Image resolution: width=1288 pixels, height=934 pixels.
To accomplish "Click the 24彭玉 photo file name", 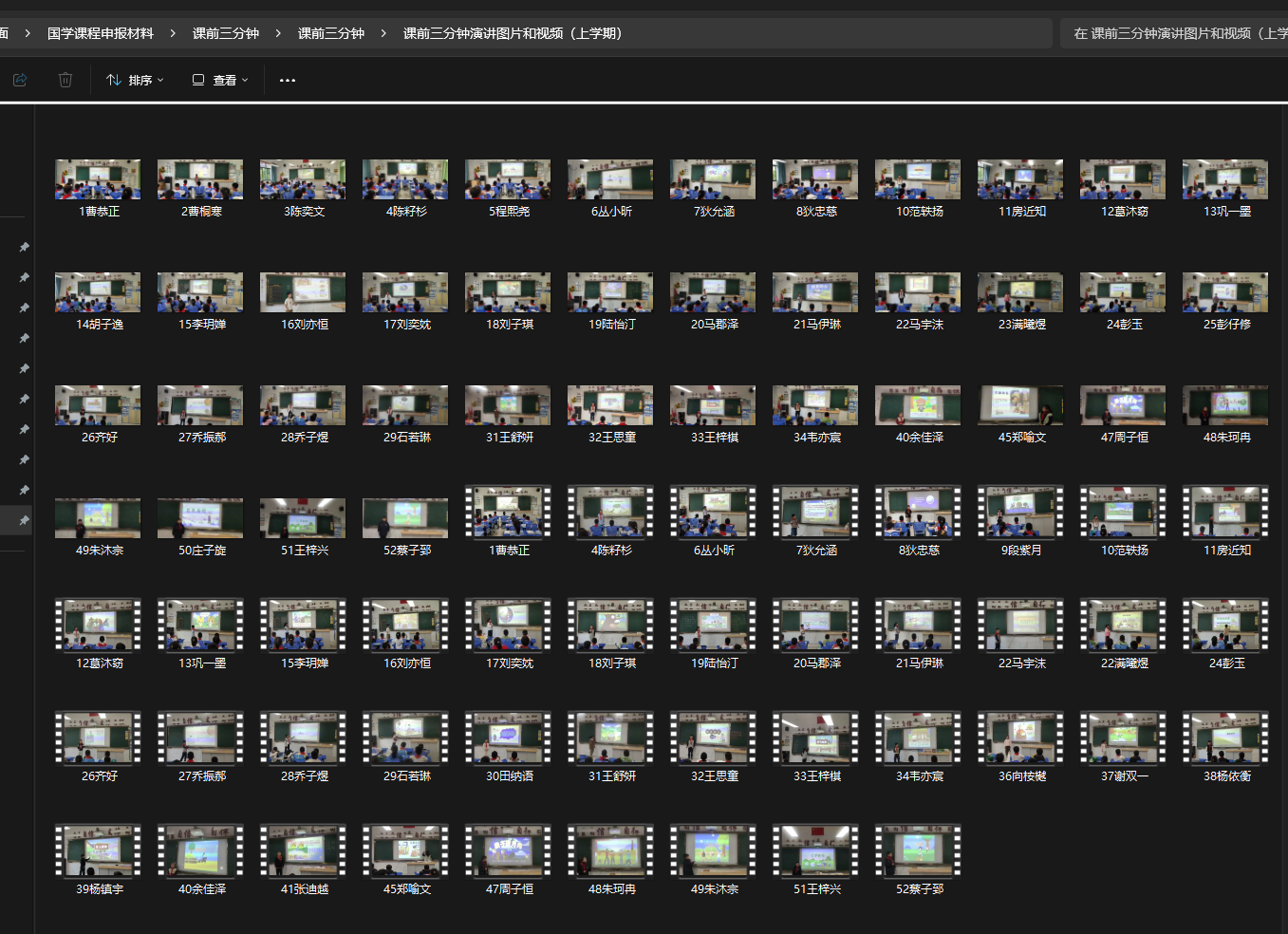I will click(x=1125, y=325).
